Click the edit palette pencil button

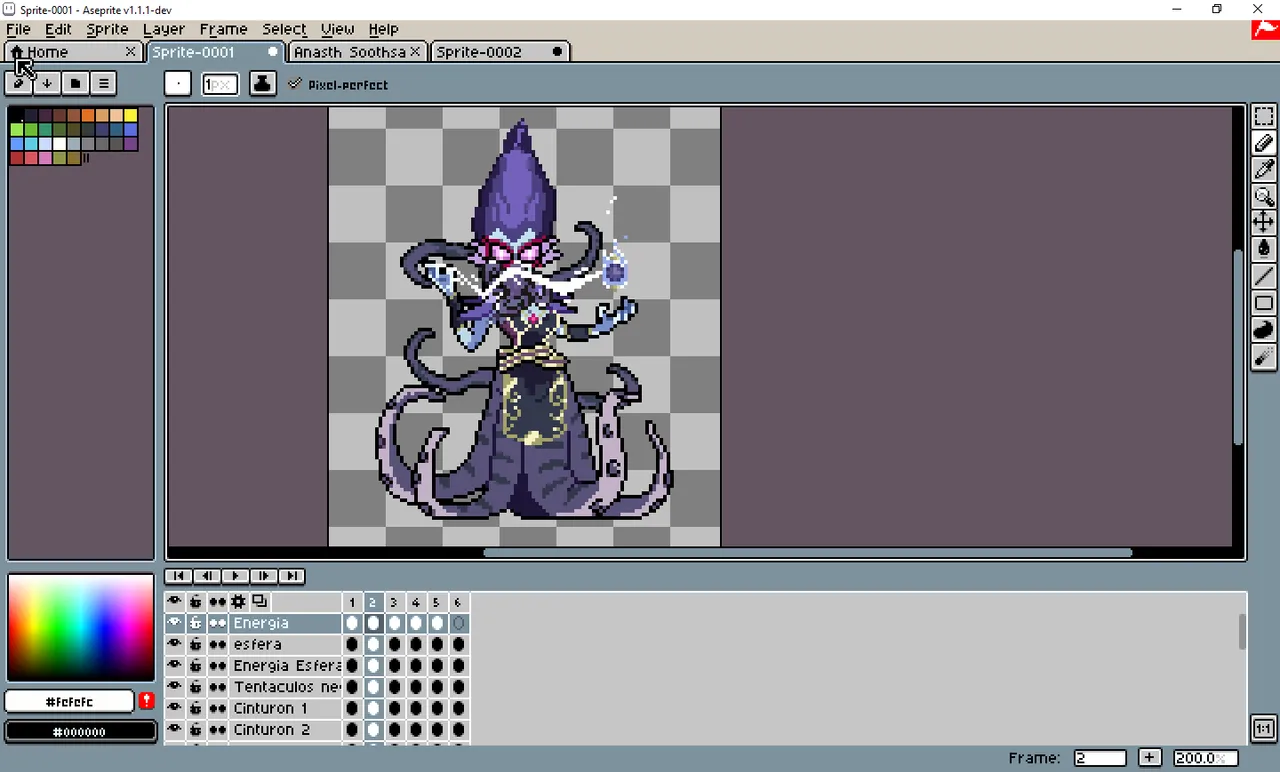click(x=19, y=83)
